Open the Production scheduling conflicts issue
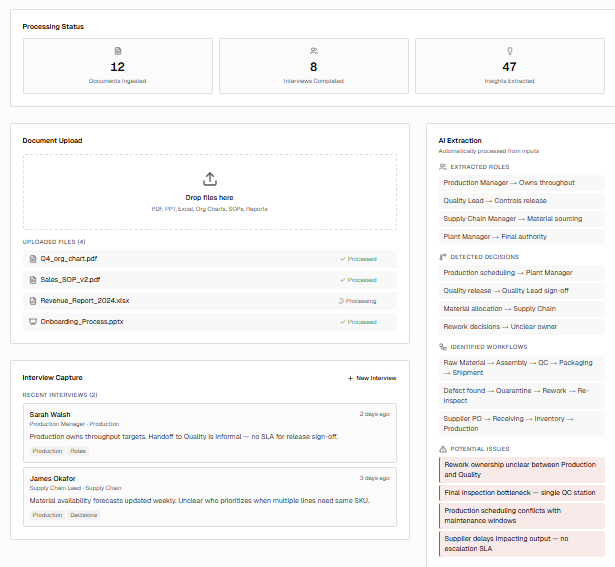615x567 pixels. click(522, 516)
